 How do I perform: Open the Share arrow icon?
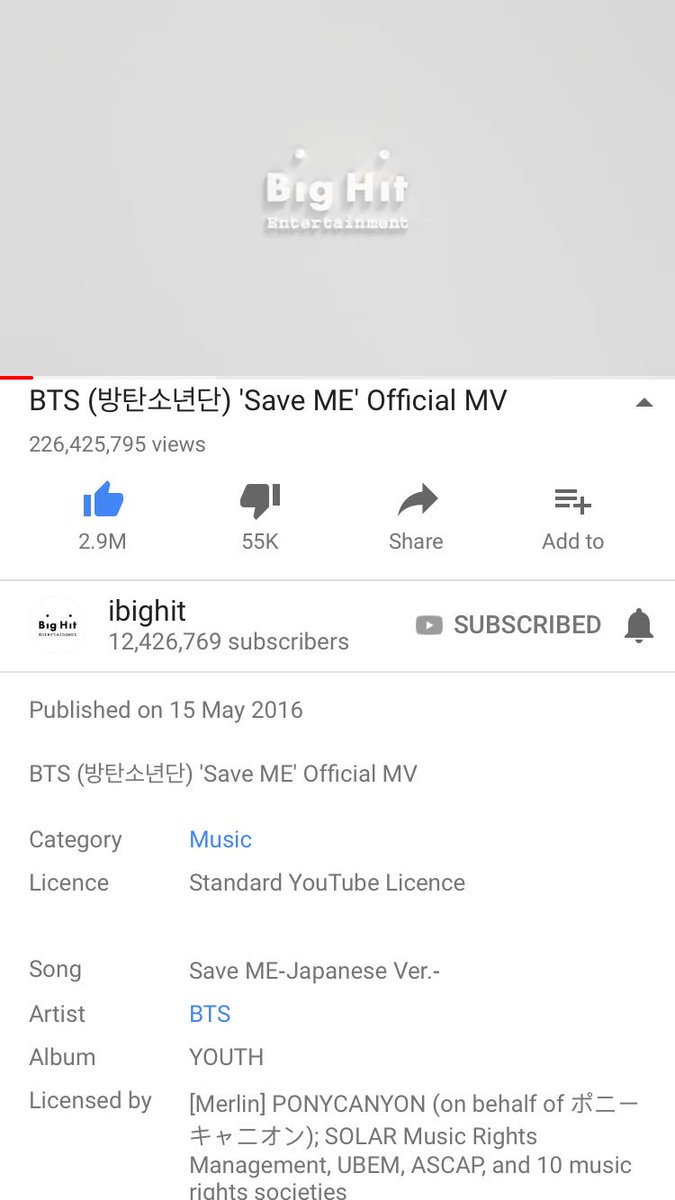click(x=417, y=500)
